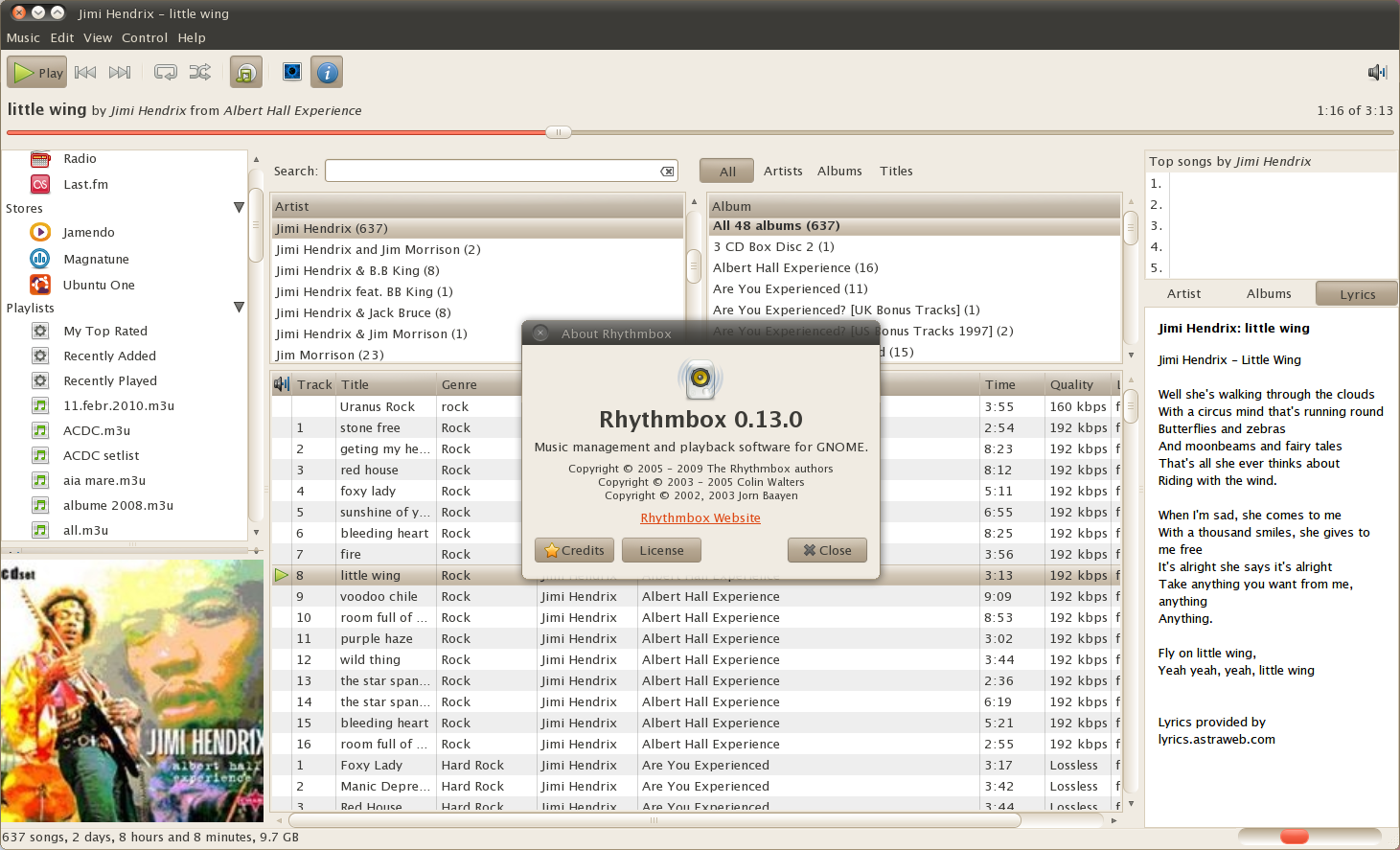This screenshot has height=850, width=1400.
Task: Show song properties via the info toolbar icon
Action: coord(327,72)
